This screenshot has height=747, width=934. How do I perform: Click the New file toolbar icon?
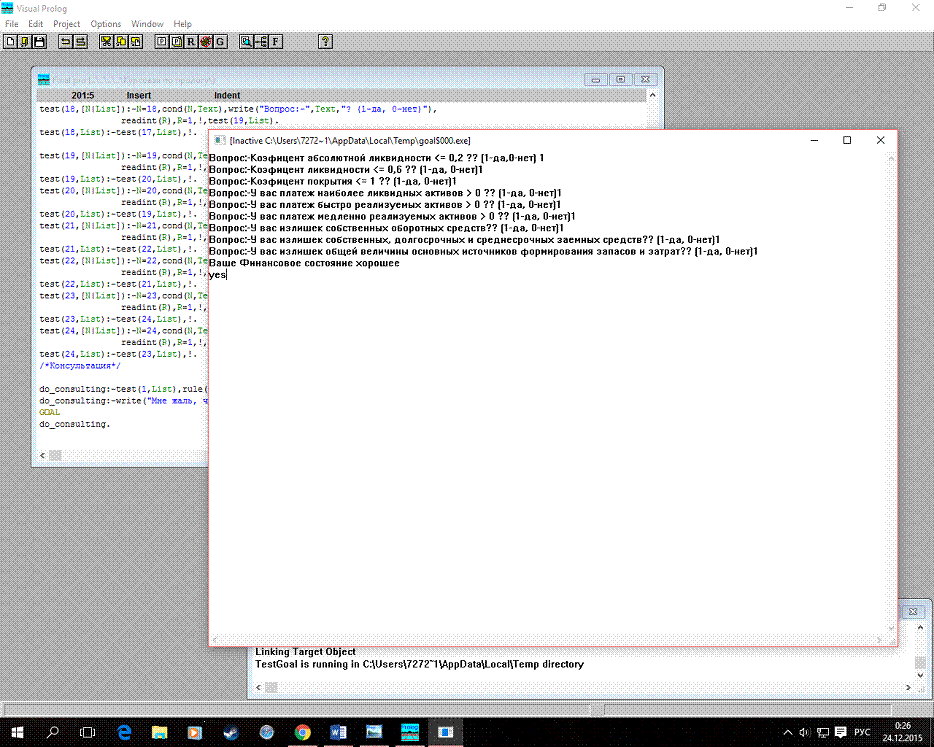click(10, 42)
